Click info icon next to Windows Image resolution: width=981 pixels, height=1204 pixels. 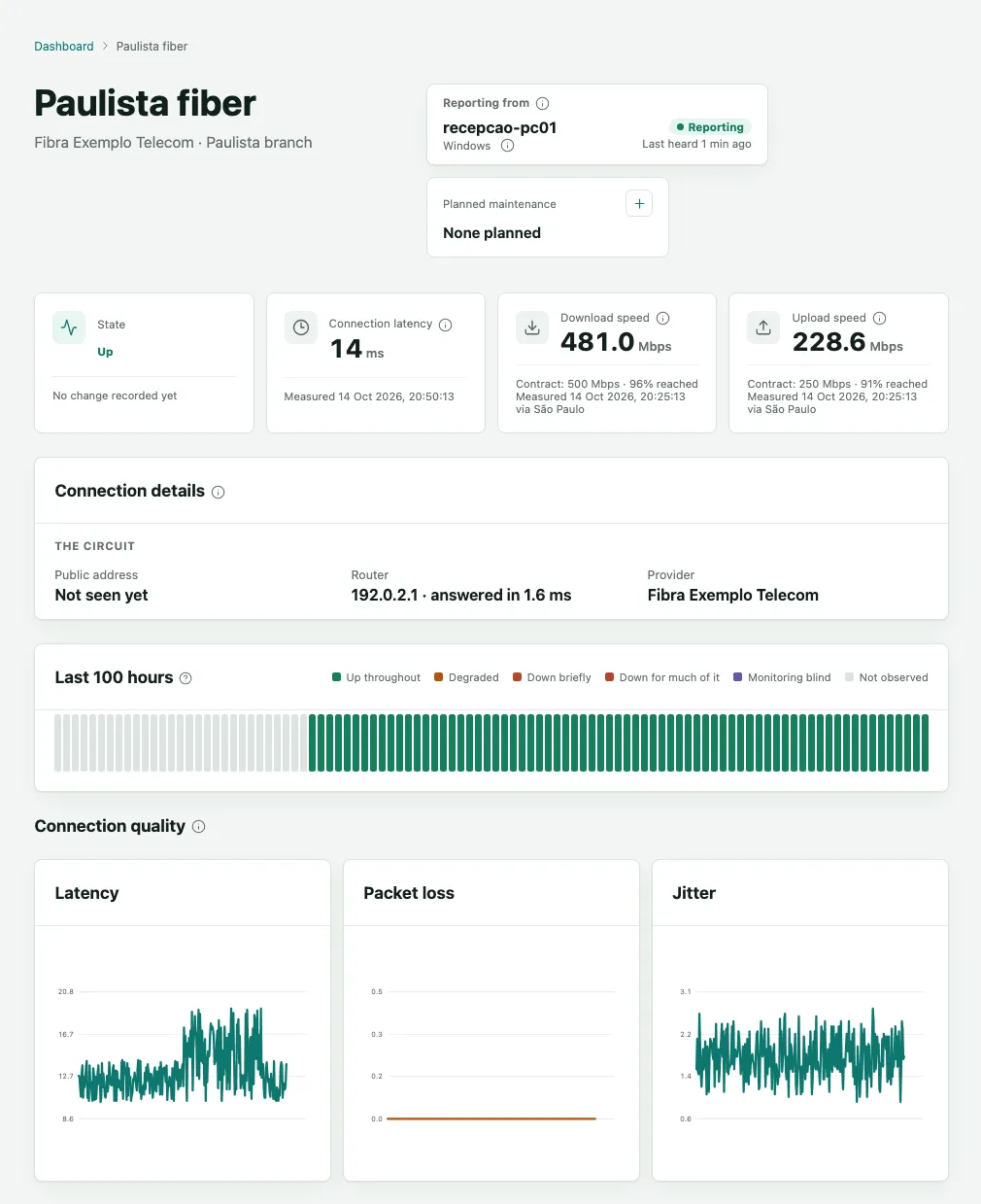pos(507,146)
